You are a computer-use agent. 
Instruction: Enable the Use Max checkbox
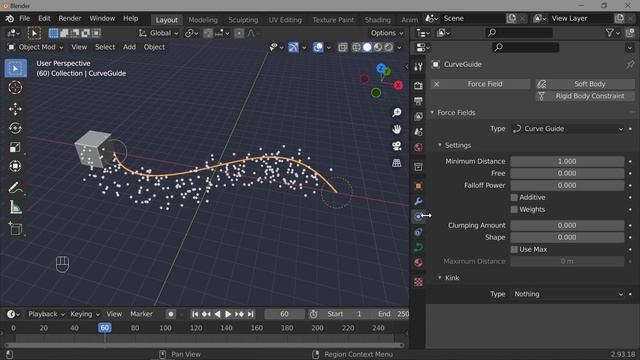(x=514, y=249)
